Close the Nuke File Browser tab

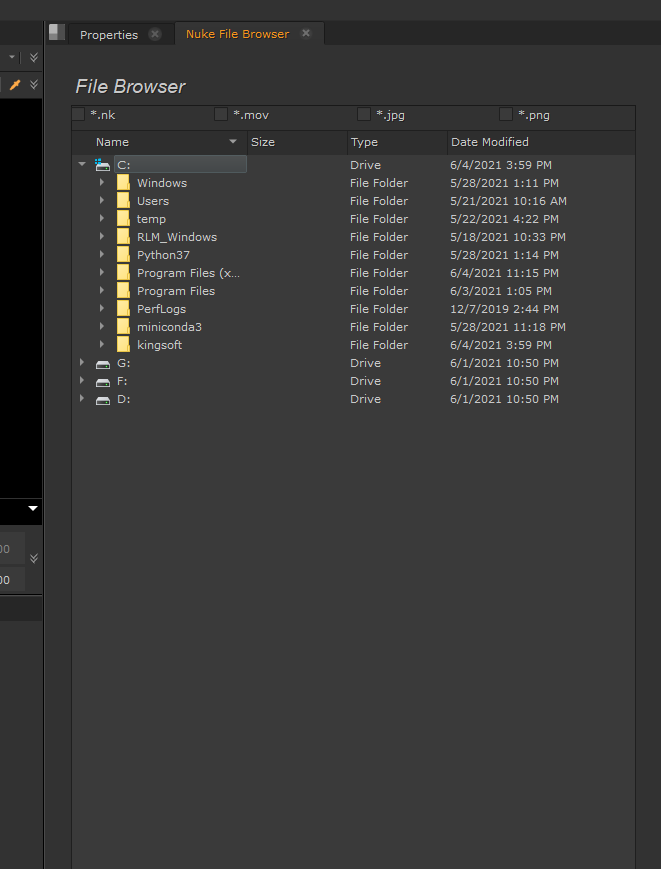tap(306, 33)
